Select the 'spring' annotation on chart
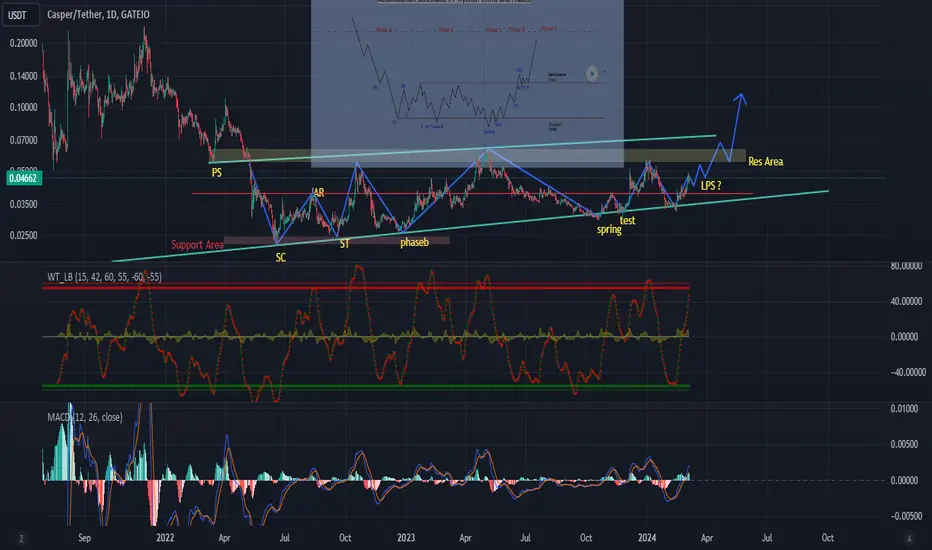The image size is (932, 550). 609,230
